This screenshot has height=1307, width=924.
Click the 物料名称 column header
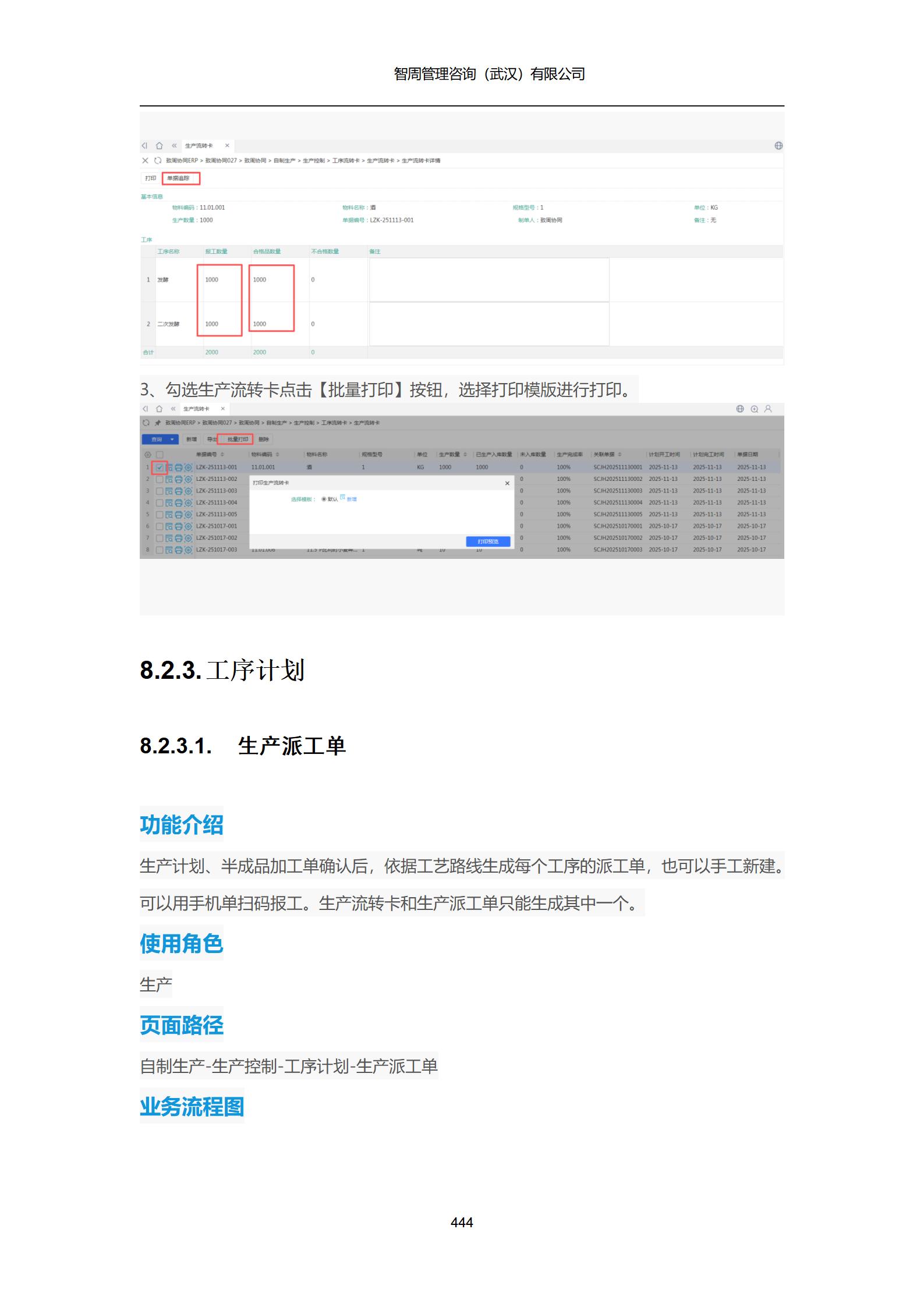317,455
